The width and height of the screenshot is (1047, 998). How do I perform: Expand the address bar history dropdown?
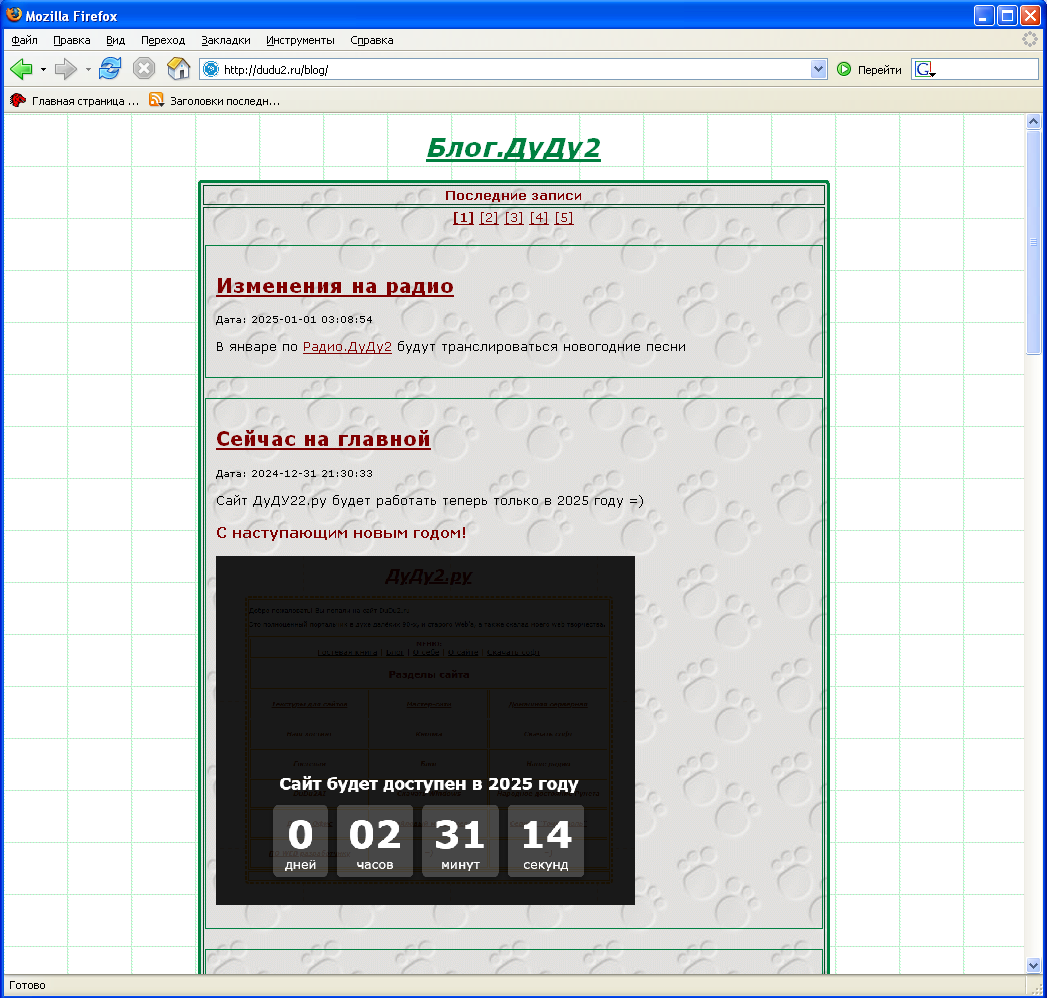pyautogui.click(x=819, y=69)
